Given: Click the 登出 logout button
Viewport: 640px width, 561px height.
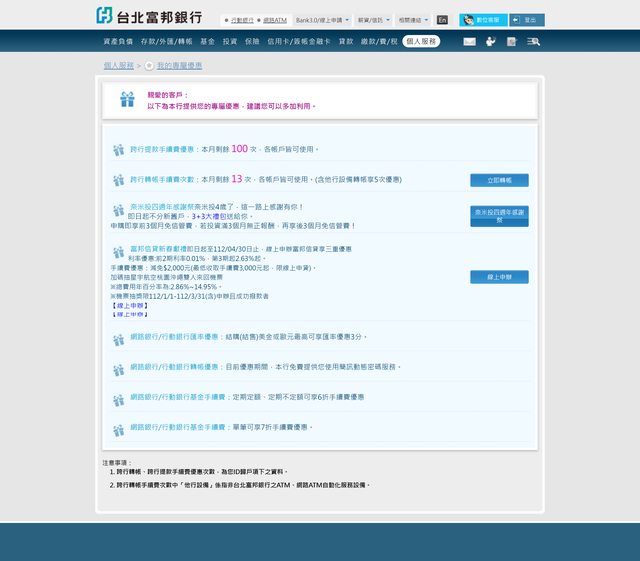Looking at the screenshot, I should click(x=527, y=20).
